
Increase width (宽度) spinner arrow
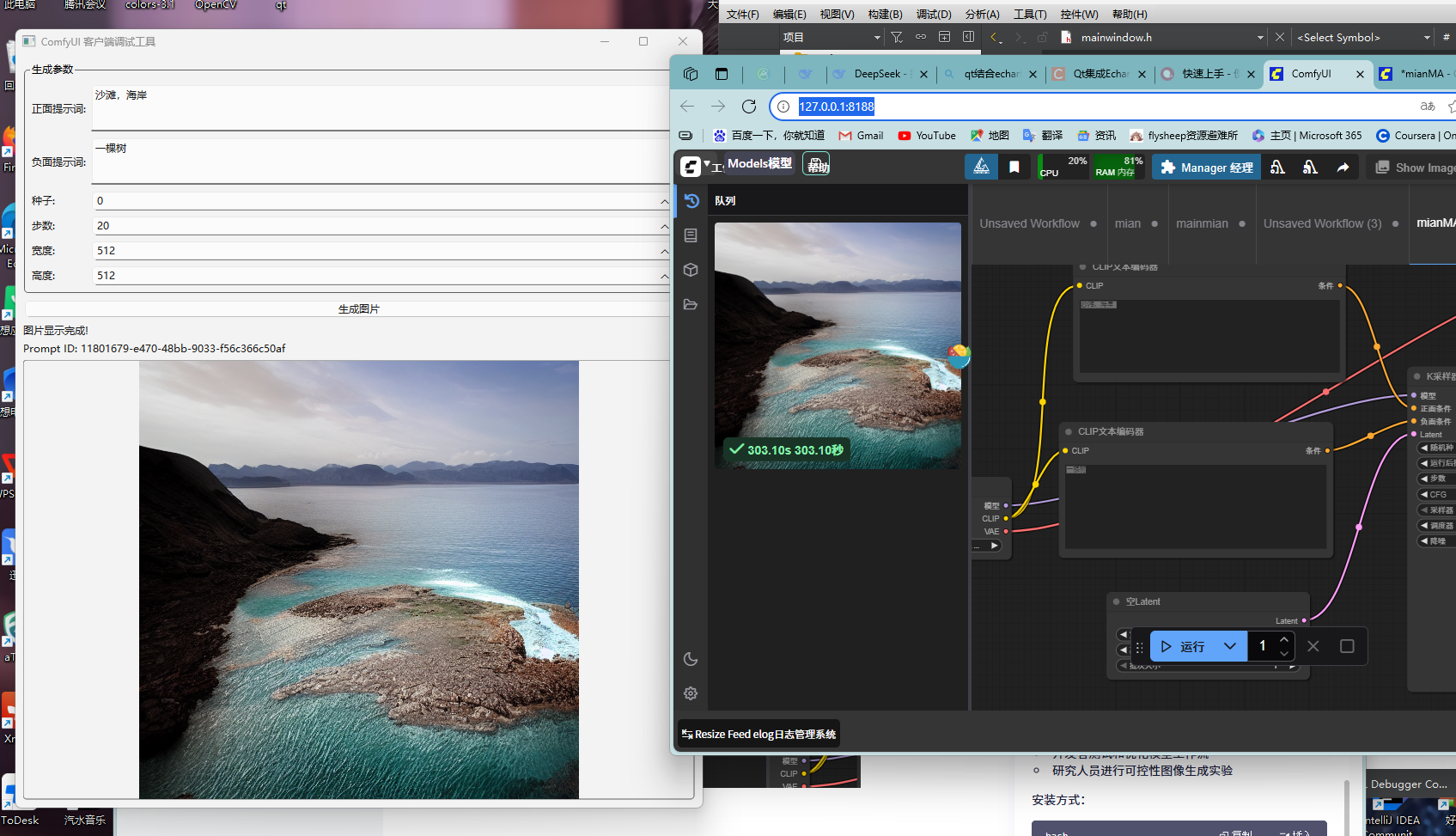click(x=664, y=251)
